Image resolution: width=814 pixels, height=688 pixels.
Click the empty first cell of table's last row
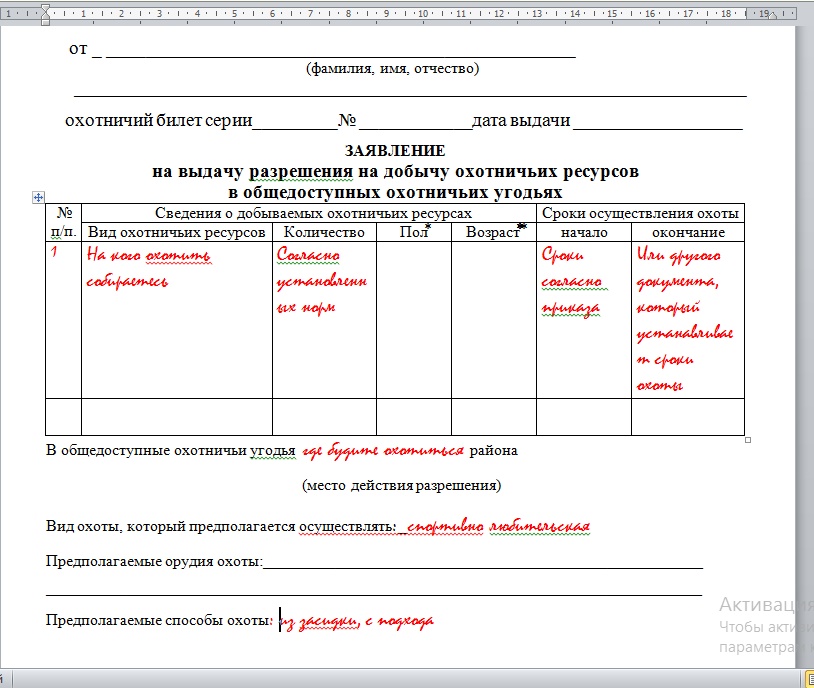[63, 416]
